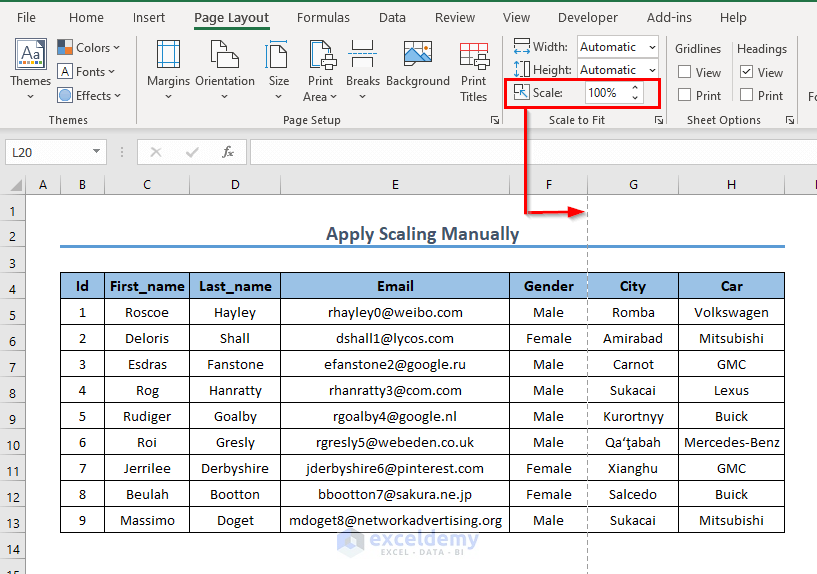The image size is (817, 574).
Task: Increase Scale percentage with up arrow
Action: pyautogui.click(x=634, y=88)
